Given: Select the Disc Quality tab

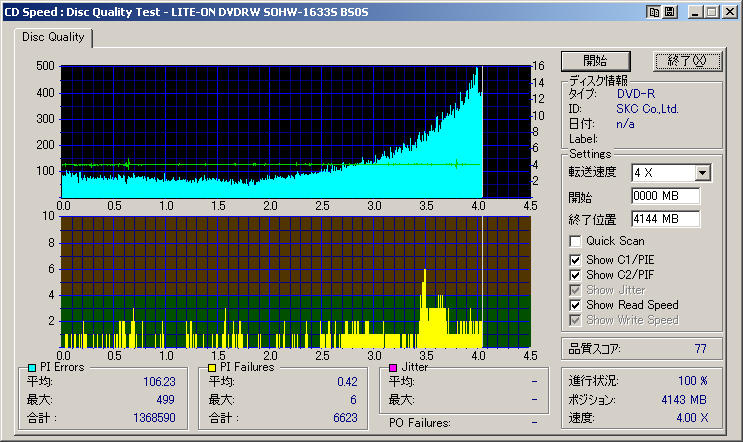Looking at the screenshot, I should point(53,37).
